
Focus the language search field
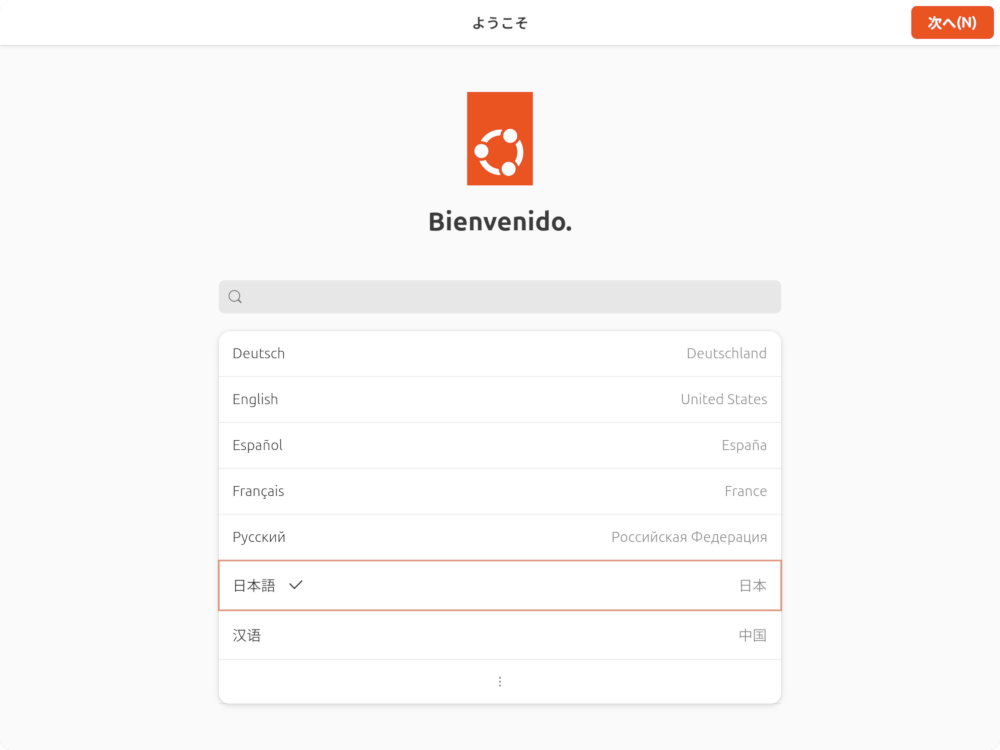coord(510,297)
